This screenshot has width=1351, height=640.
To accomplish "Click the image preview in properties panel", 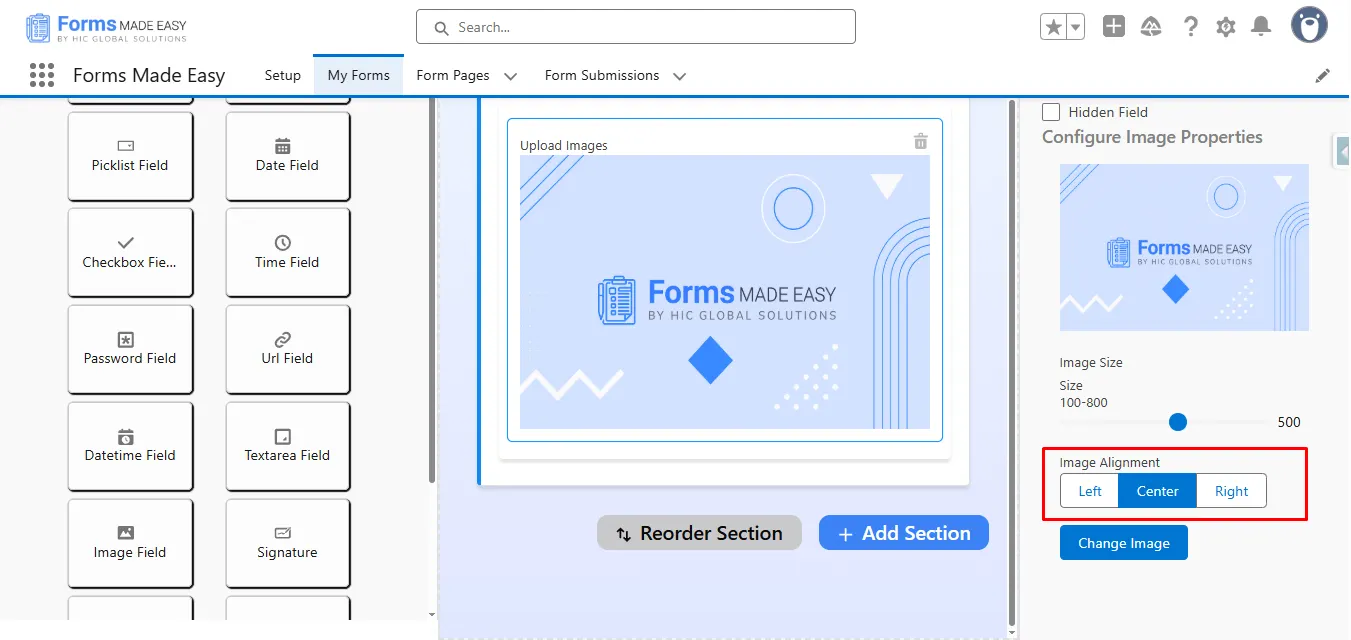I will coord(1184,247).
